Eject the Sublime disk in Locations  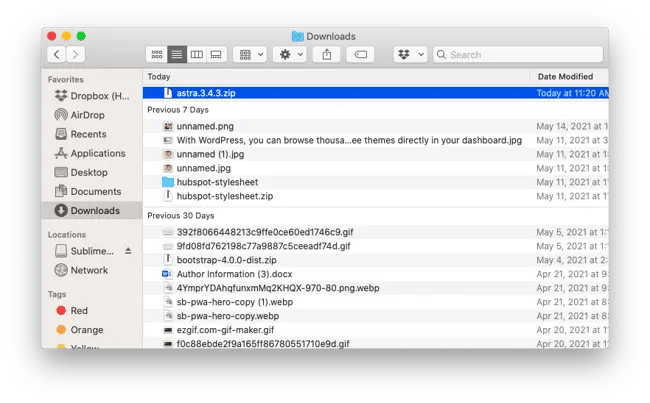click(127, 251)
